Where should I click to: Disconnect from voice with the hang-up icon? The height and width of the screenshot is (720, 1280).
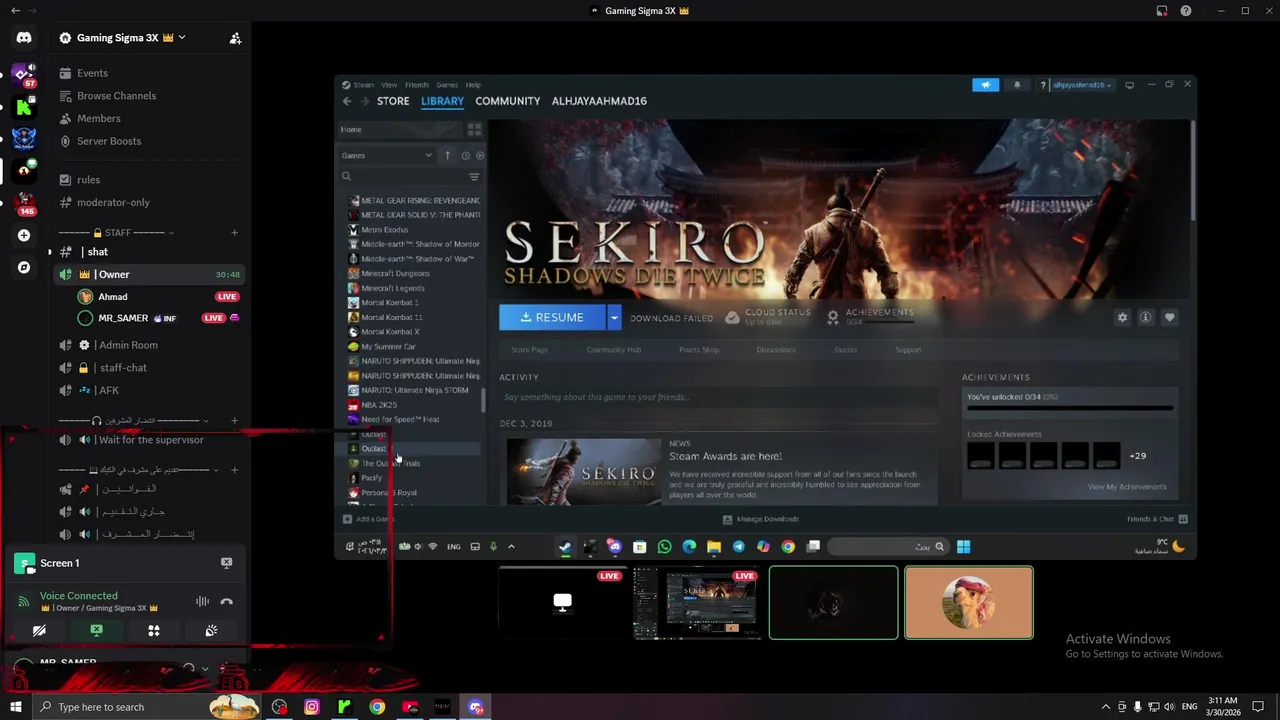pos(227,602)
